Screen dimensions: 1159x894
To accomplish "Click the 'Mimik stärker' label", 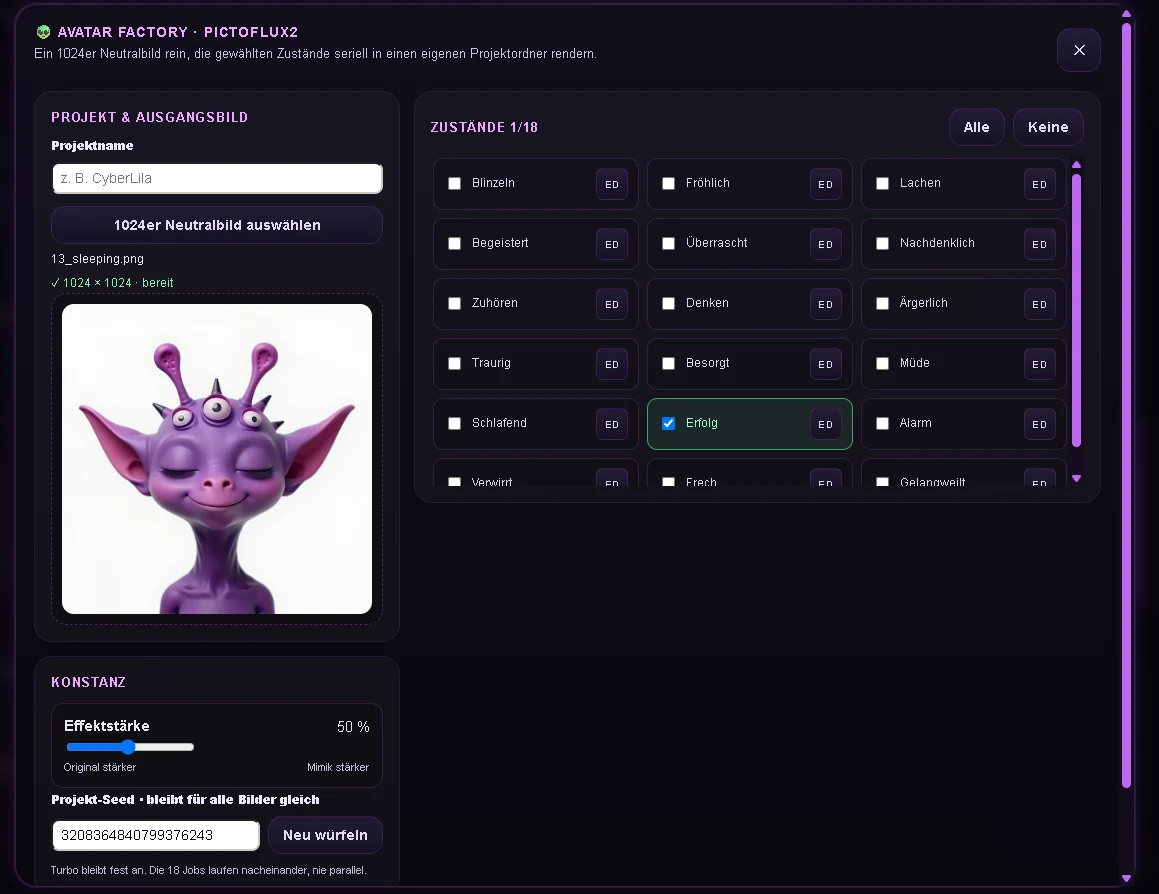I will (338, 767).
